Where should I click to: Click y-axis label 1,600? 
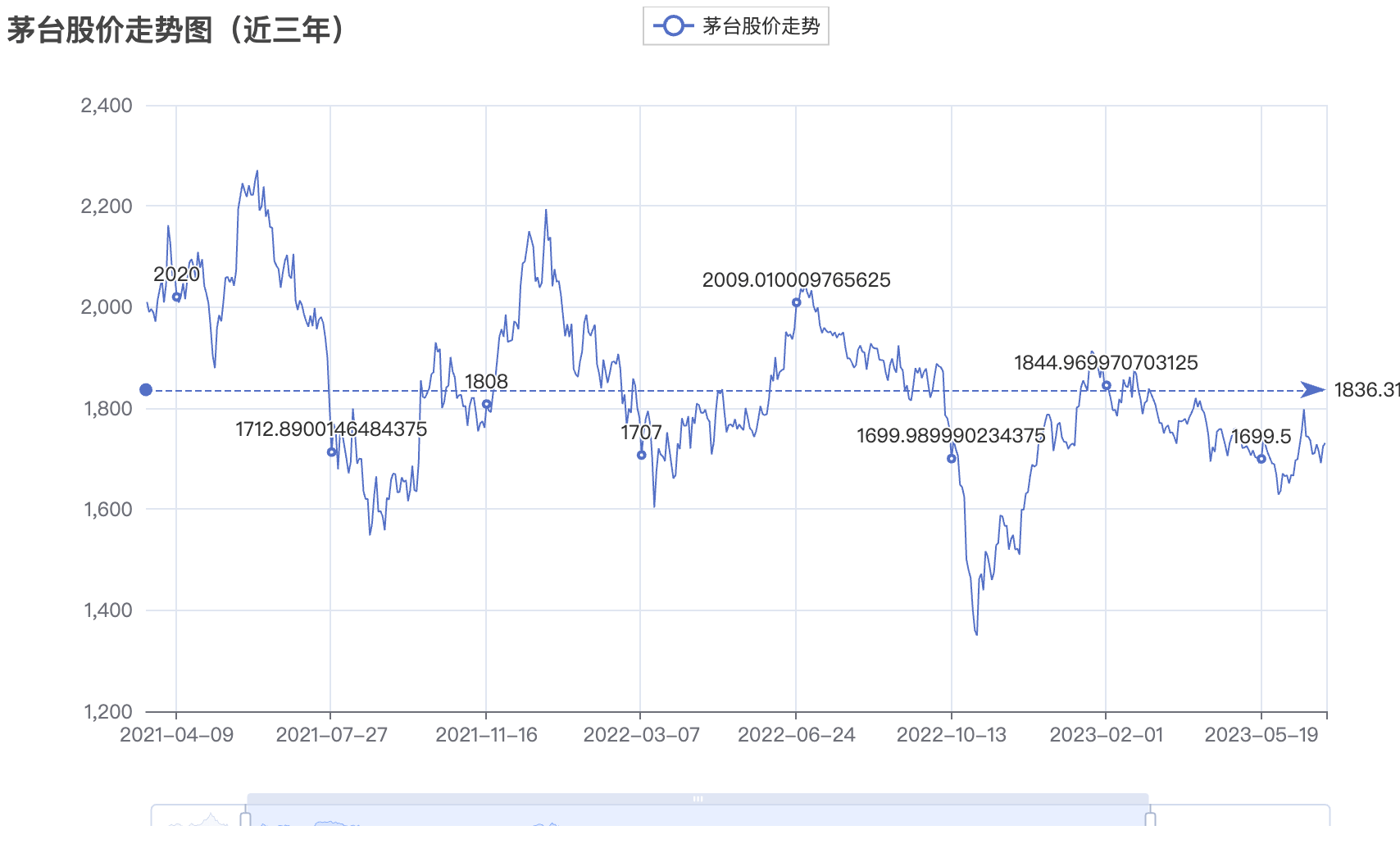pos(107,510)
